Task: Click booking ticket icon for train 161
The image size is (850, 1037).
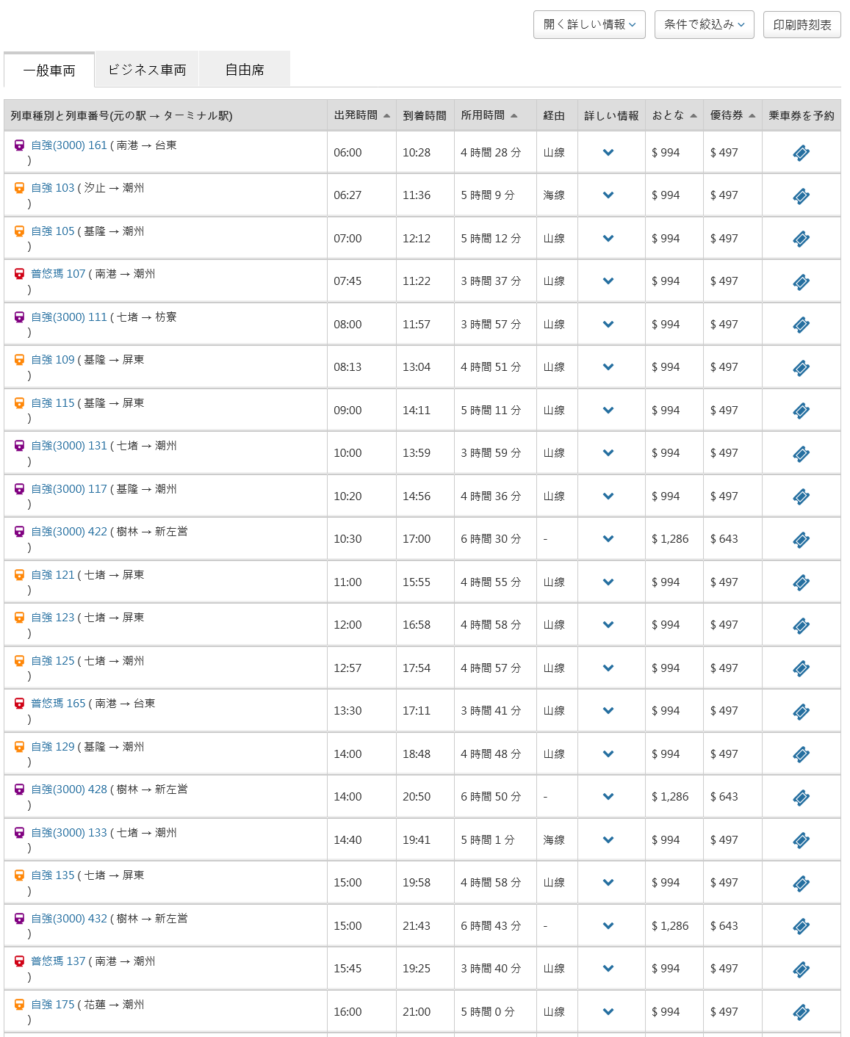Action: click(800, 153)
